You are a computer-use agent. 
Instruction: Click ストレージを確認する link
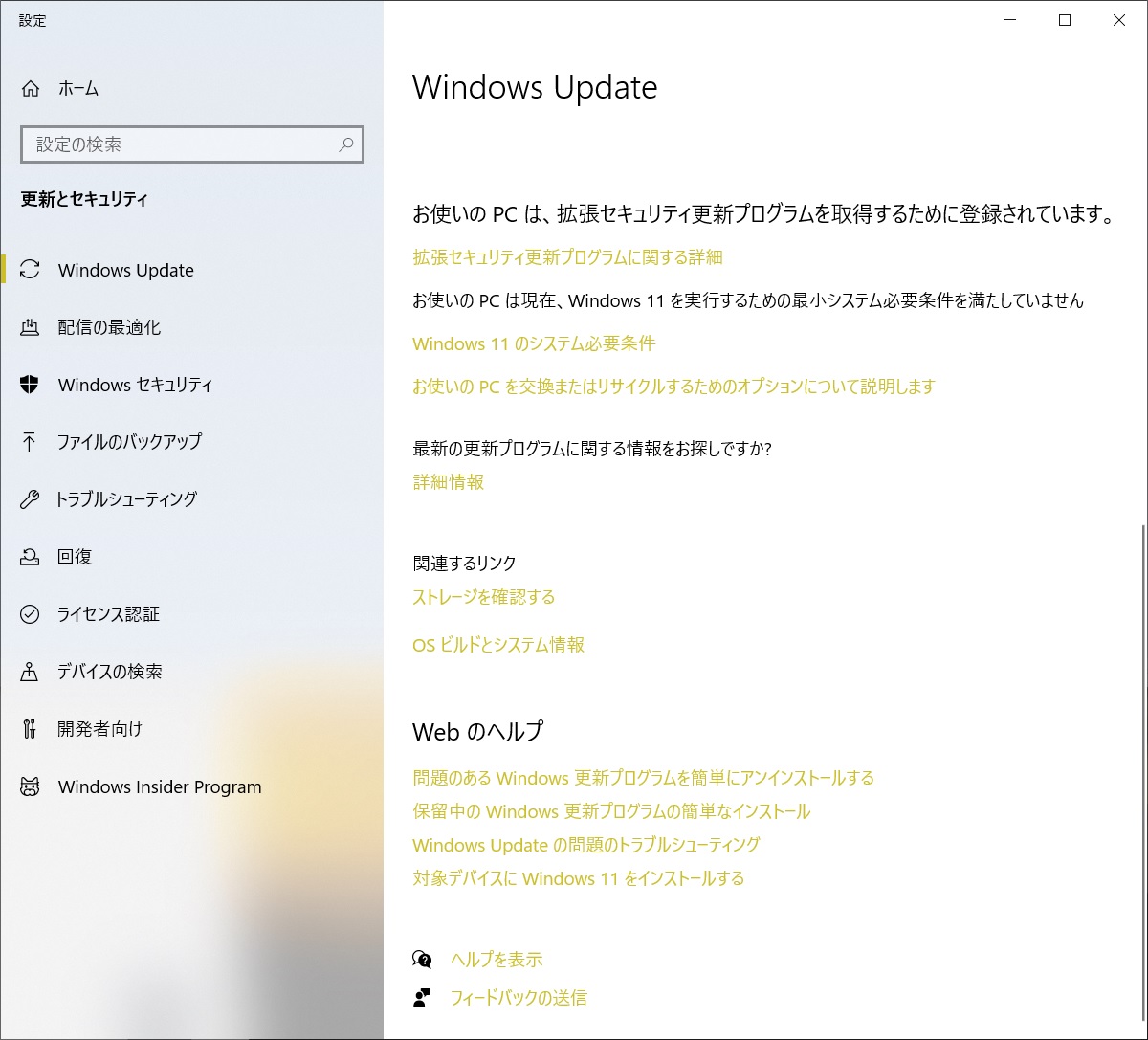[484, 597]
